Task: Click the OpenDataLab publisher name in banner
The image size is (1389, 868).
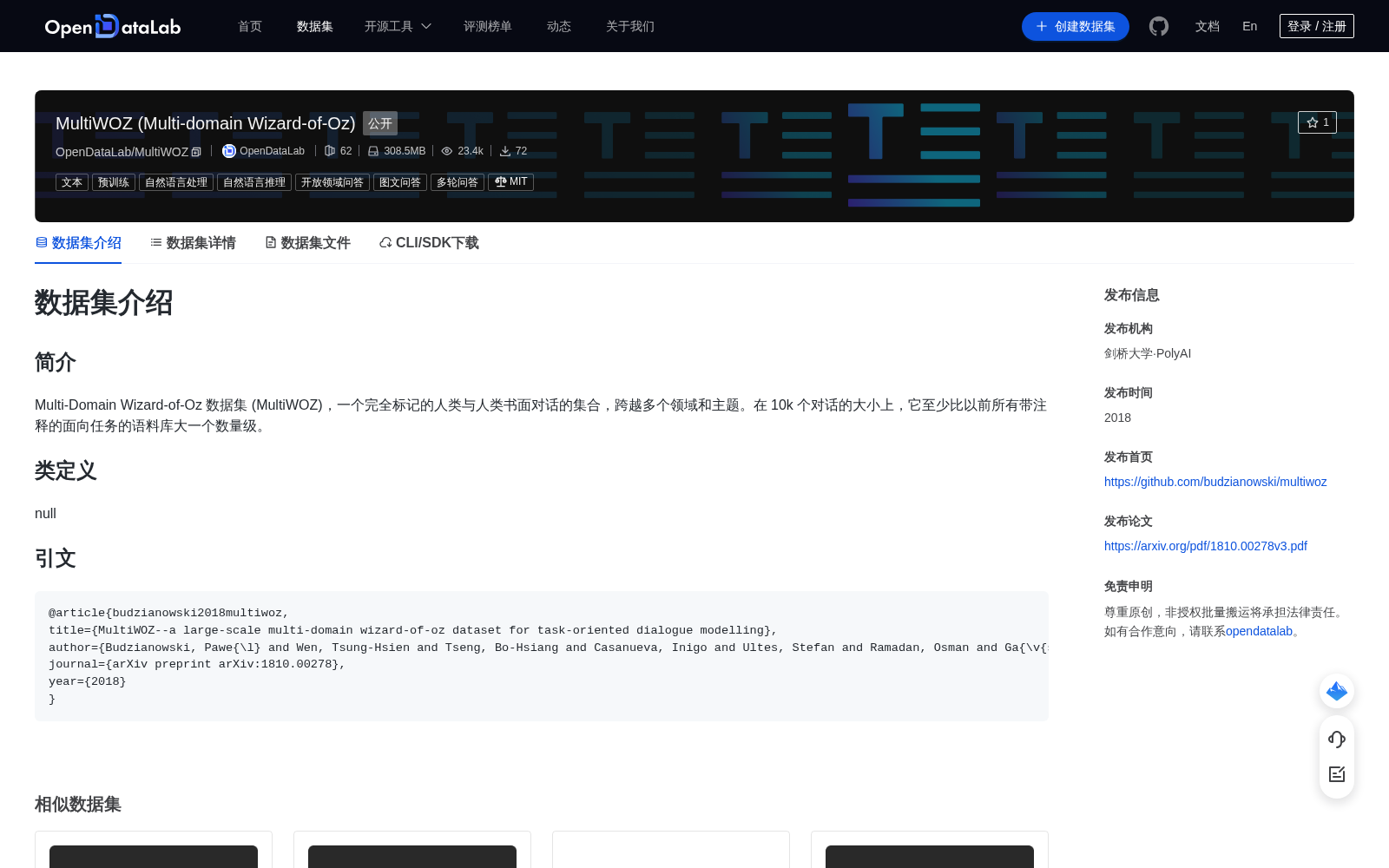Action: [x=272, y=151]
